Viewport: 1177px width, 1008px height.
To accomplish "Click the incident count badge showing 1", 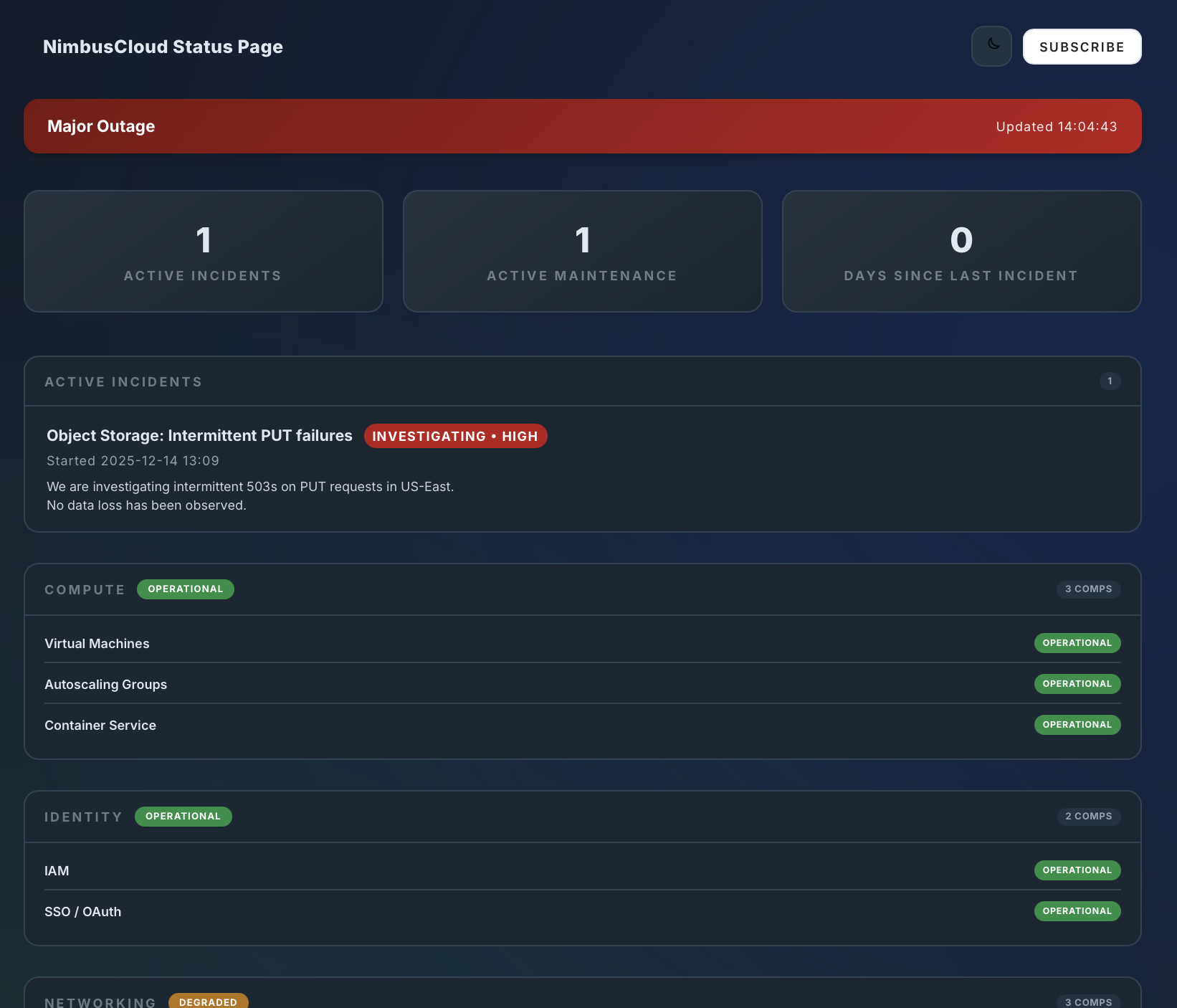I will click(x=1110, y=381).
